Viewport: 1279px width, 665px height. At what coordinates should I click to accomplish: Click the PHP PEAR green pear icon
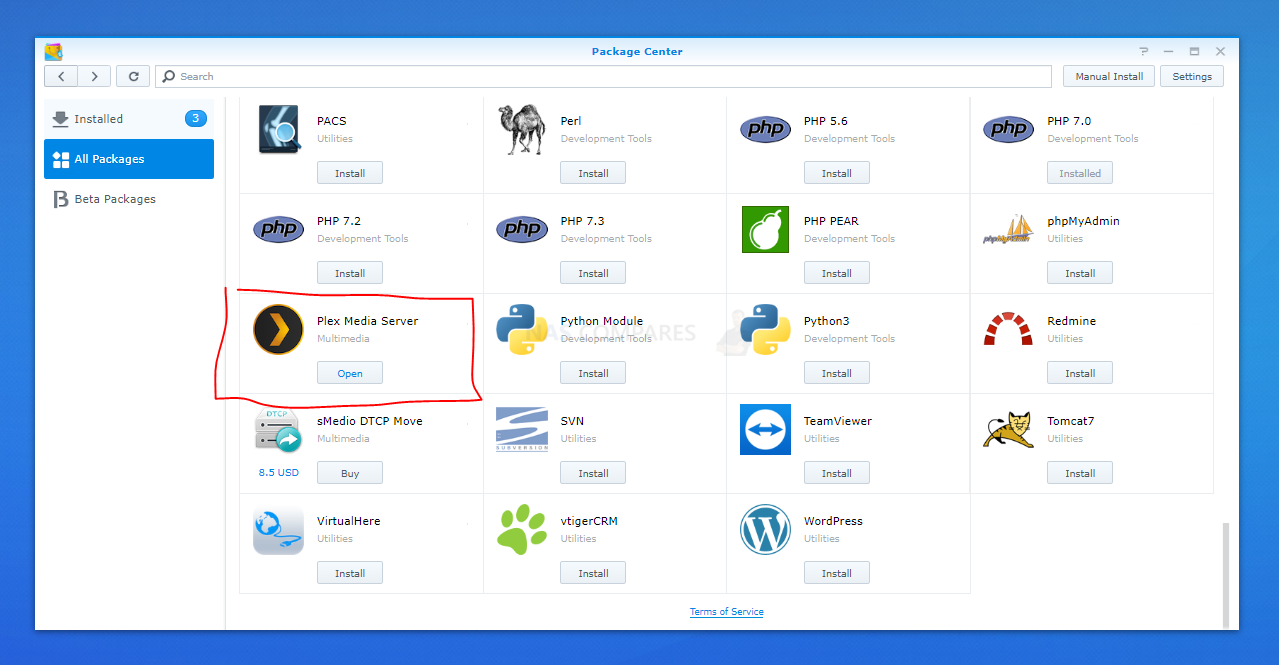pos(766,229)
